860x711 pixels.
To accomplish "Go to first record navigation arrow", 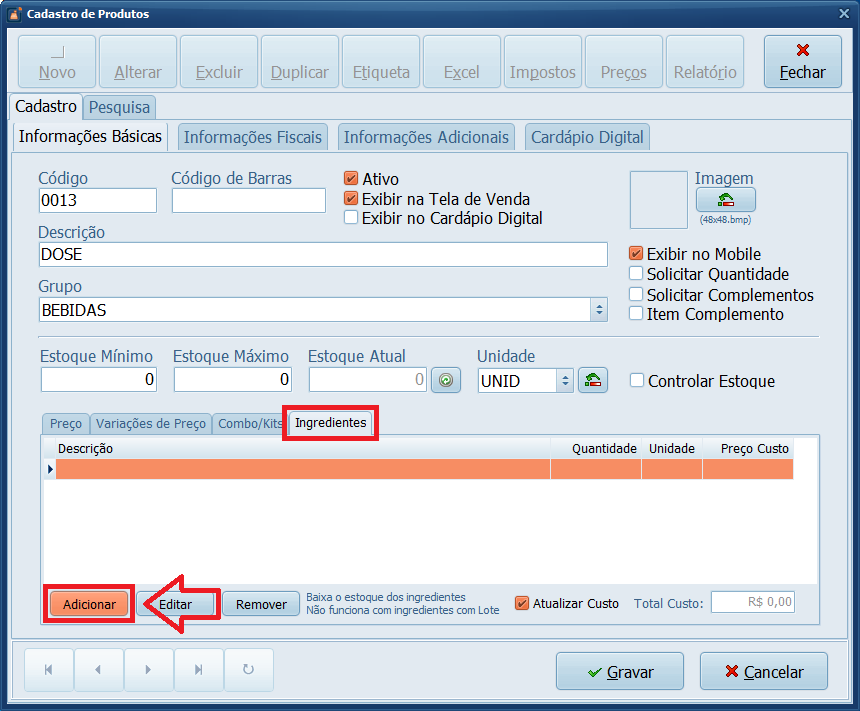I will (48, 671).
